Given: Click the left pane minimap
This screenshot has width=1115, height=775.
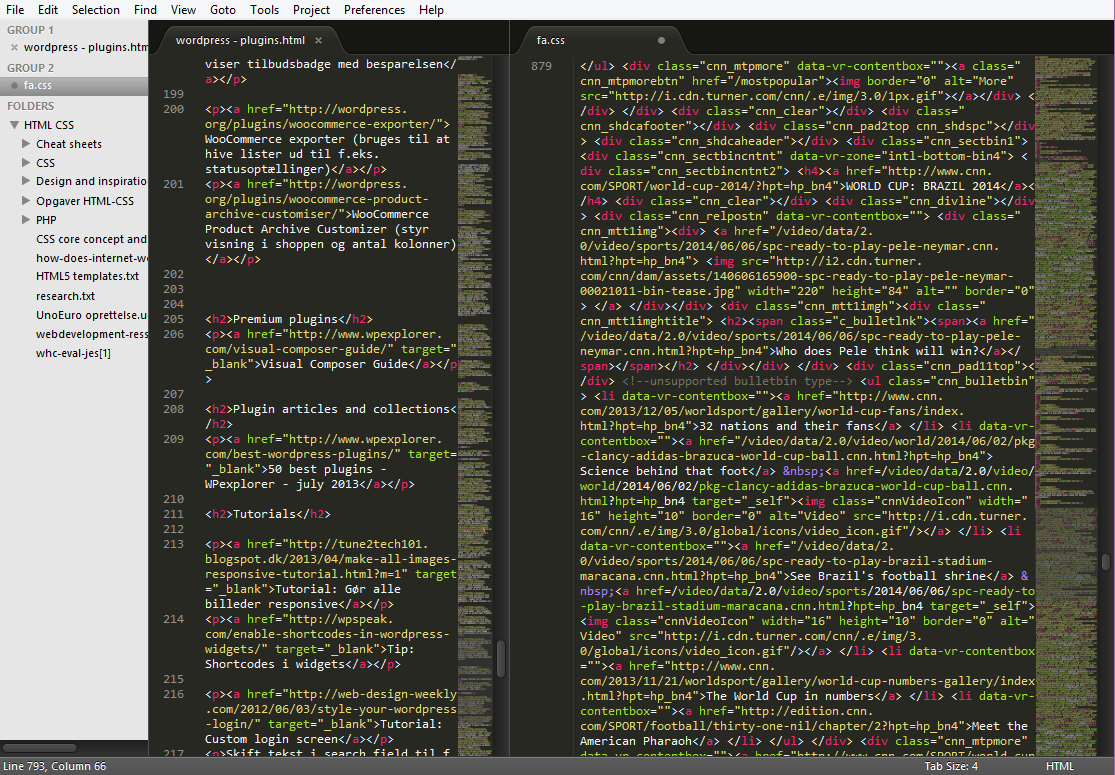Looking at the screenshot, I should tap(475, 405).
